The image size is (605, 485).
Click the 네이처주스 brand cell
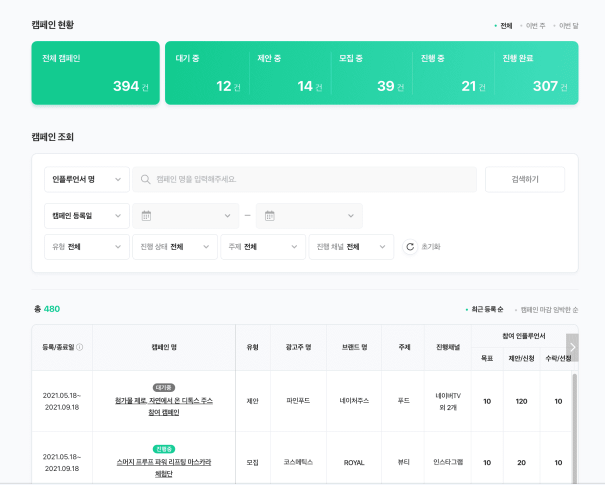(354, 401)
